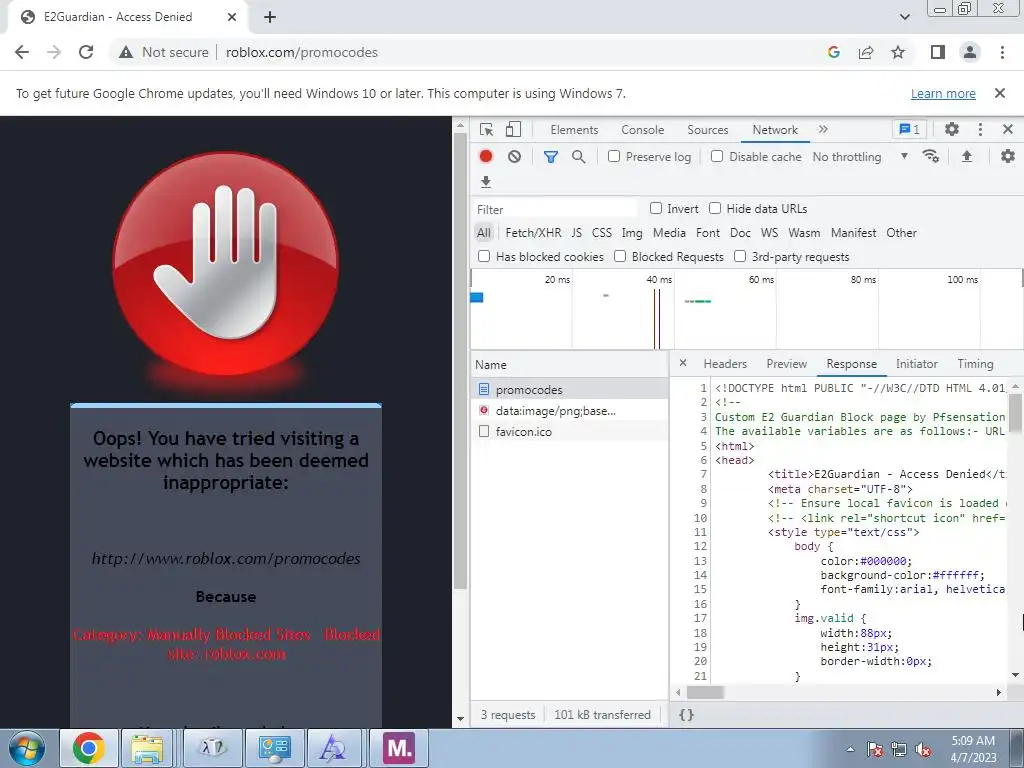1024x768 pixels.
Task: Close the request details pane X
Action: 682,363
